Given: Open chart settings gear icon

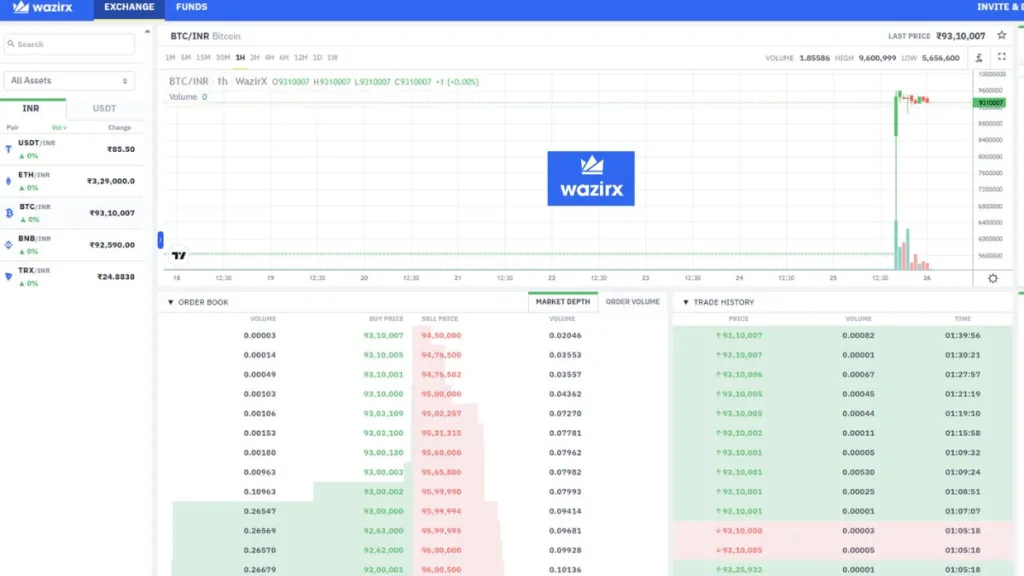Looking at the screenshot, I should coord(992,278).
